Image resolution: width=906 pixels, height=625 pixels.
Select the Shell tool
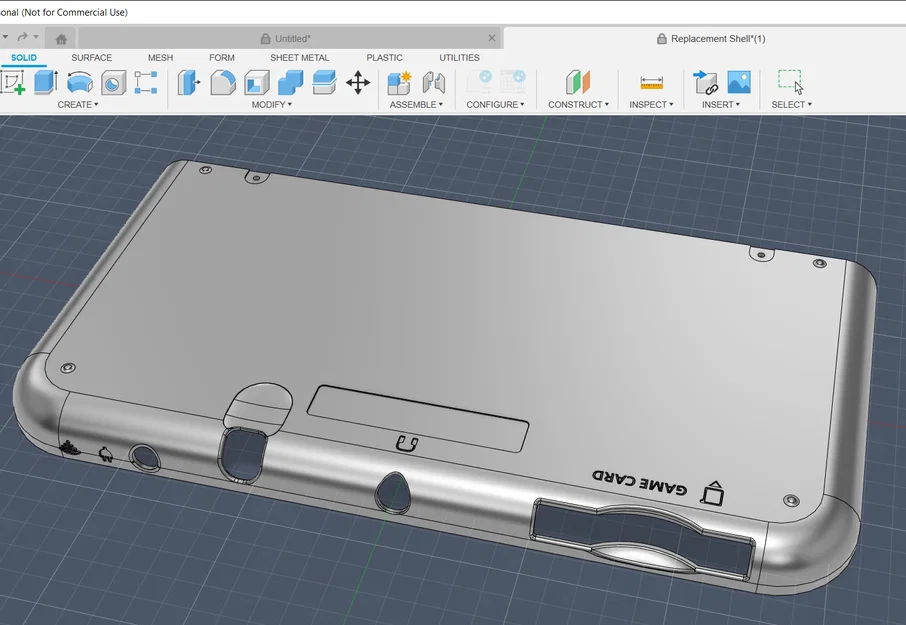(x=257, y=83)
